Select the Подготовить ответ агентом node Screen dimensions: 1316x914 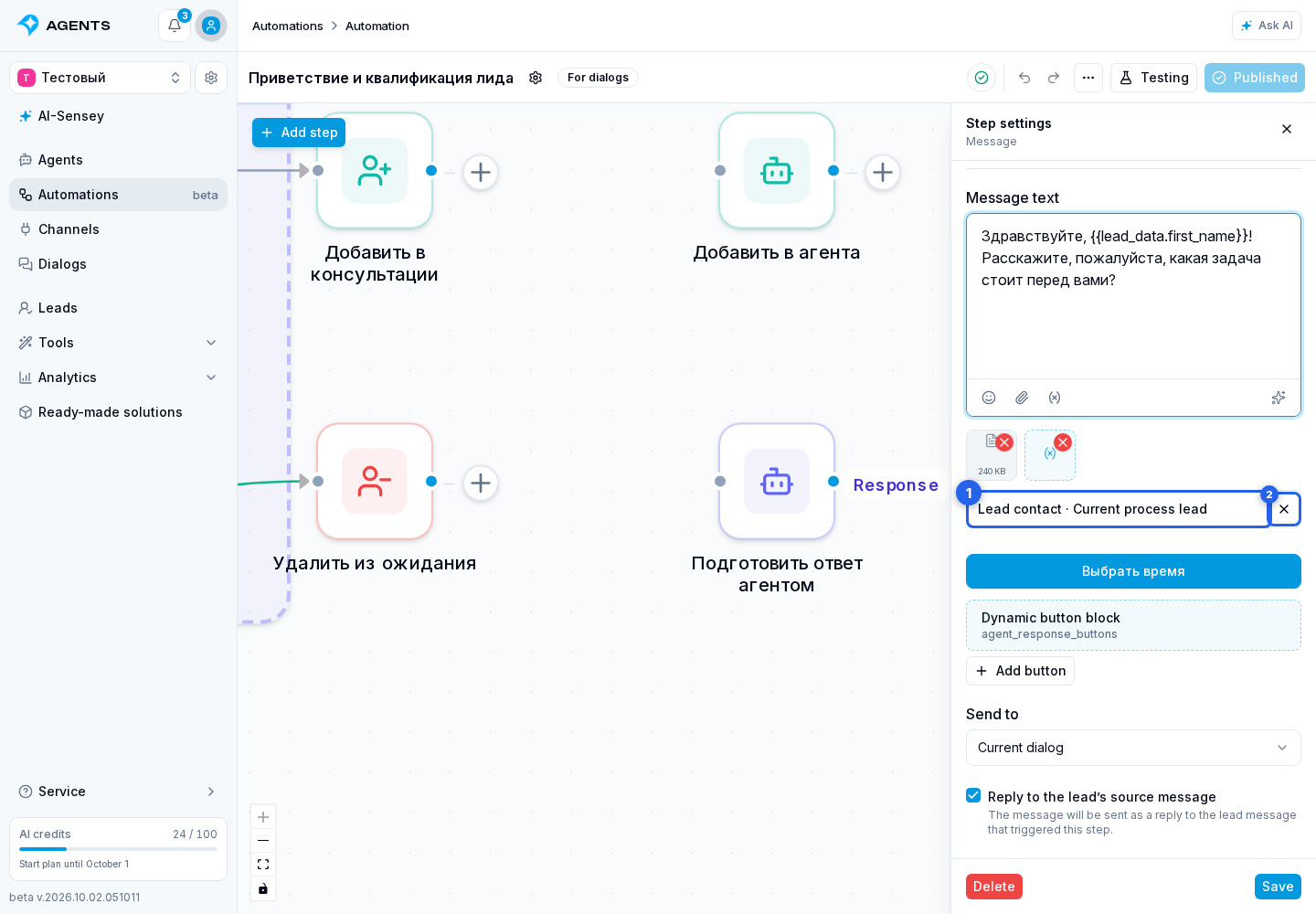click(x=777, y=482)
